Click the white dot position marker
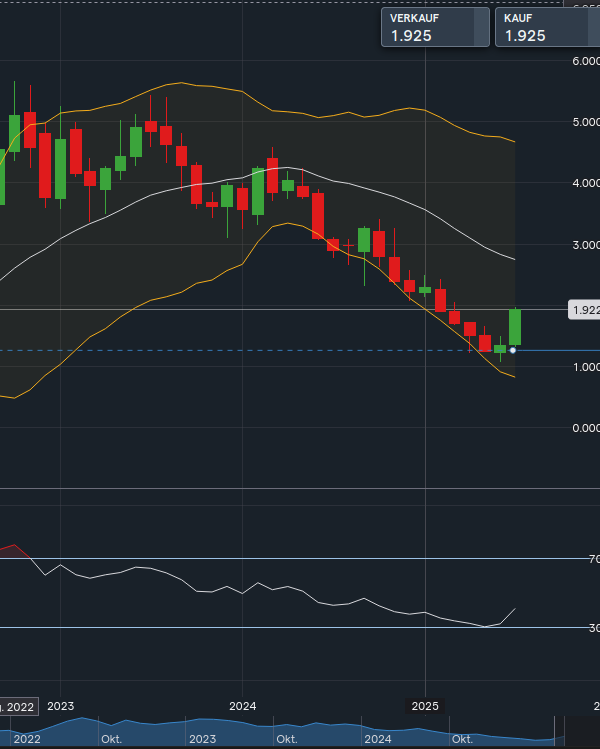The width and height of the screenshot is (600, 749). (x=513, y=350)
